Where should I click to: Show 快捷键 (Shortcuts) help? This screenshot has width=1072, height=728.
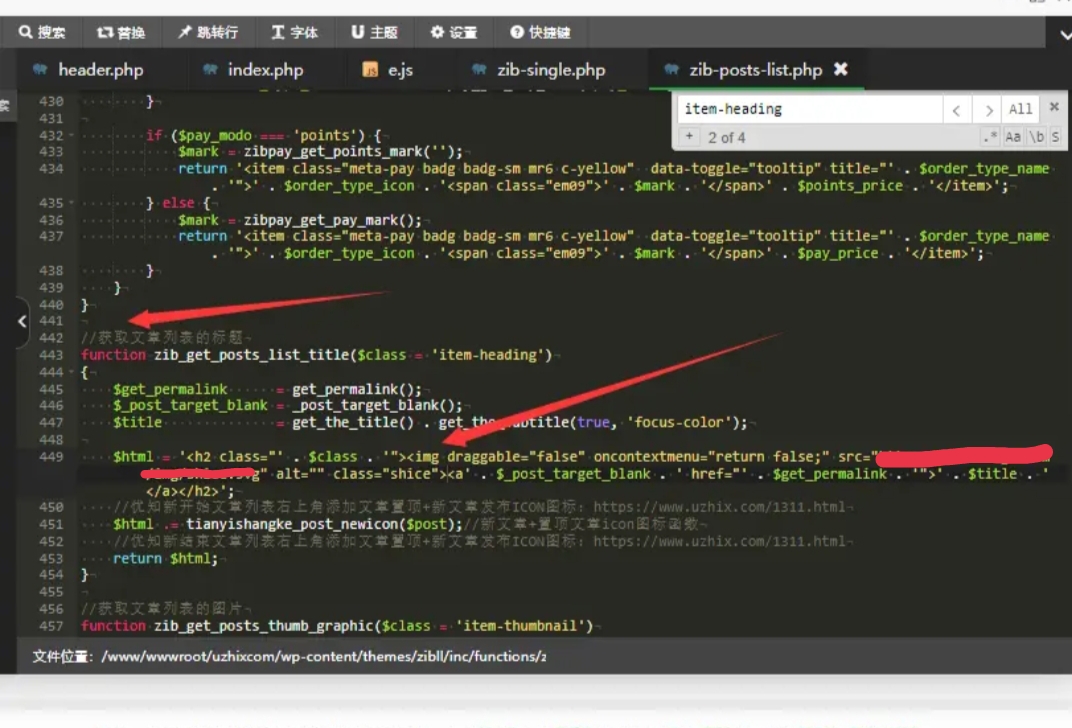click(x=540, y=32)
